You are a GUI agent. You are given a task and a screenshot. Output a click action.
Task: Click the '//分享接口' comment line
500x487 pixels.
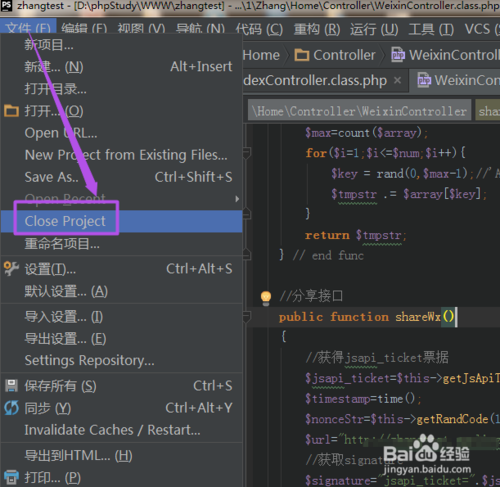(311, 296)
